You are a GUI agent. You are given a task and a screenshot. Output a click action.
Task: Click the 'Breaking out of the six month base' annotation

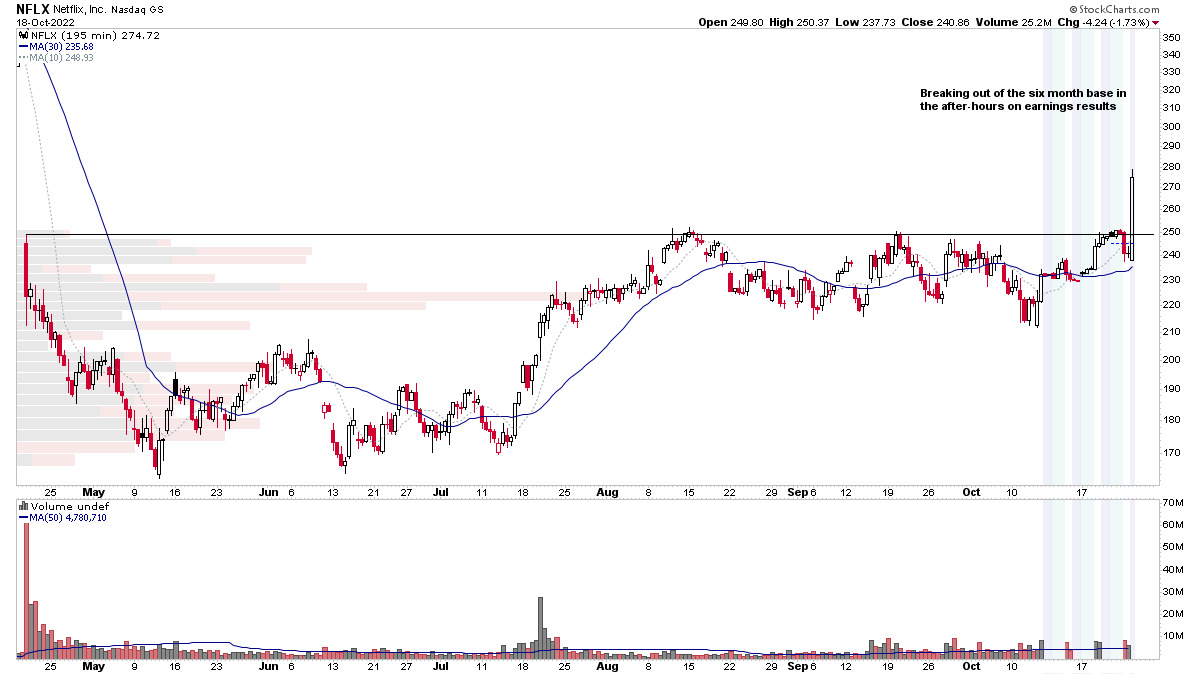click(1022, 93)
